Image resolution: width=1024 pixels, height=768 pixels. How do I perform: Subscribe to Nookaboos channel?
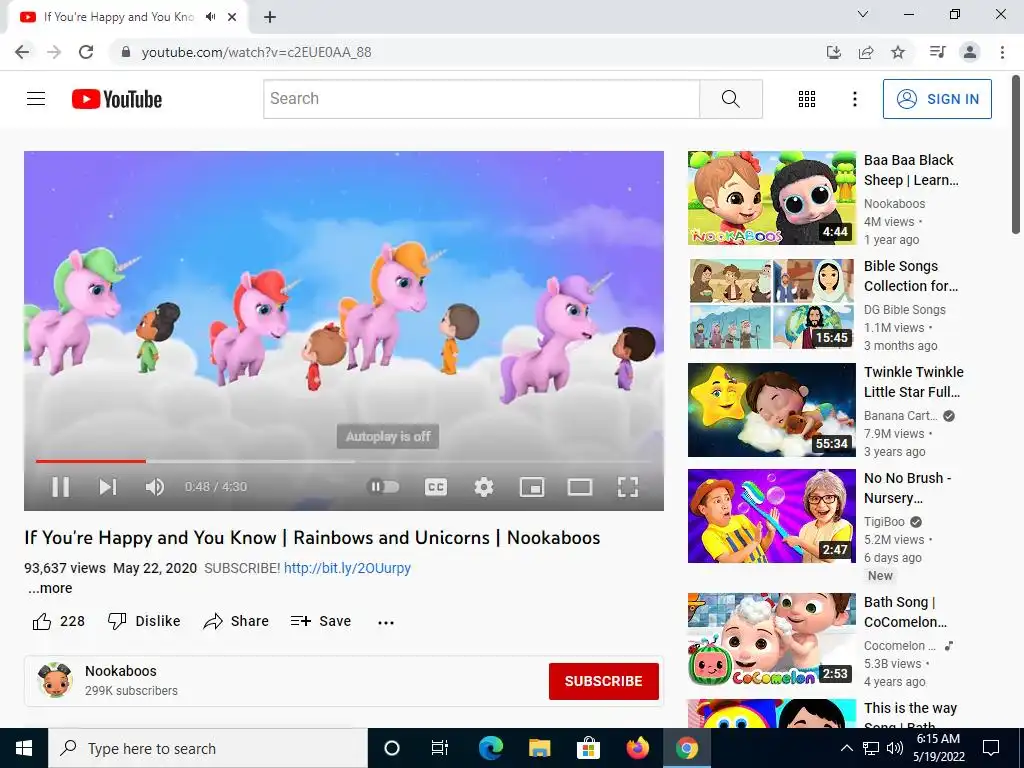point(603,681)
